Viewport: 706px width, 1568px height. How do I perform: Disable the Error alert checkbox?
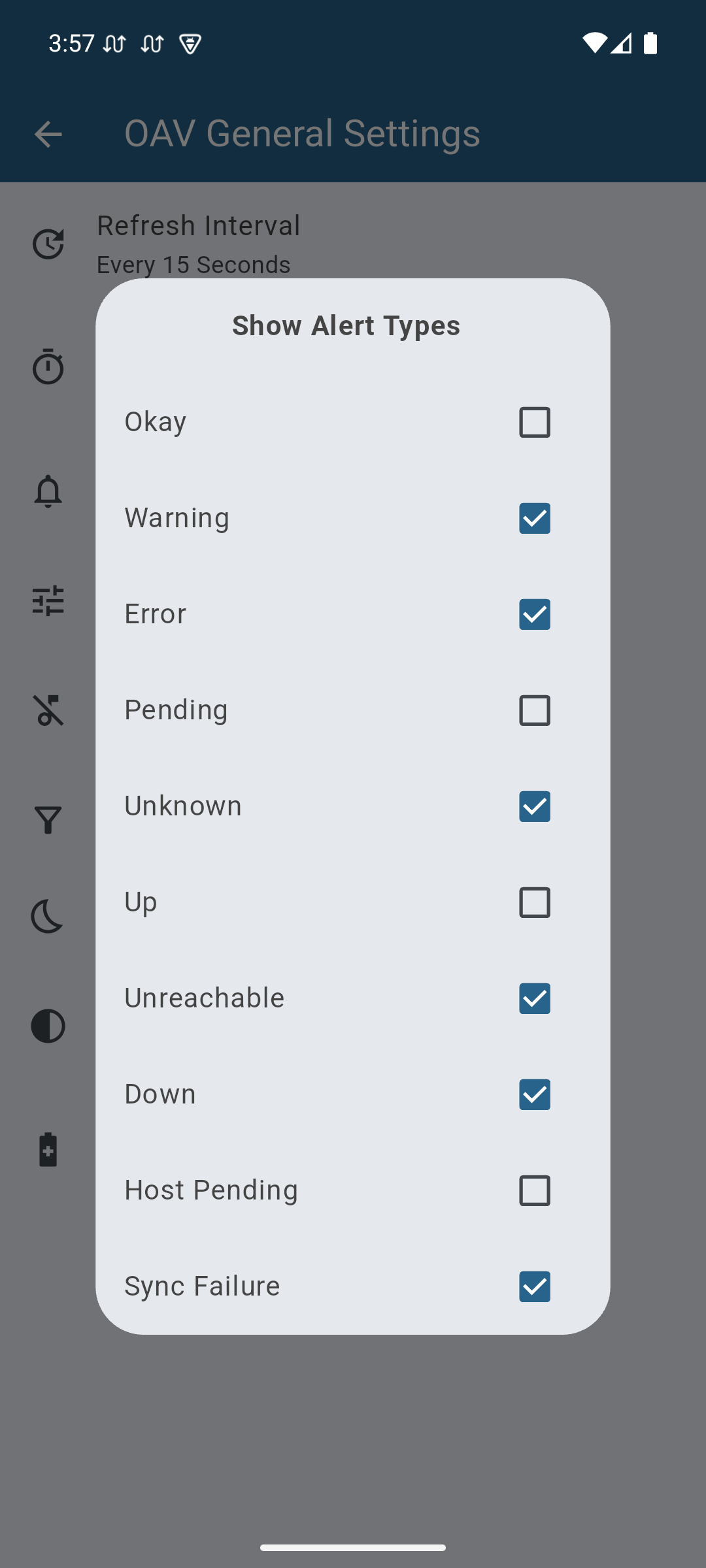pyautogui.click(x=534, y=614)
